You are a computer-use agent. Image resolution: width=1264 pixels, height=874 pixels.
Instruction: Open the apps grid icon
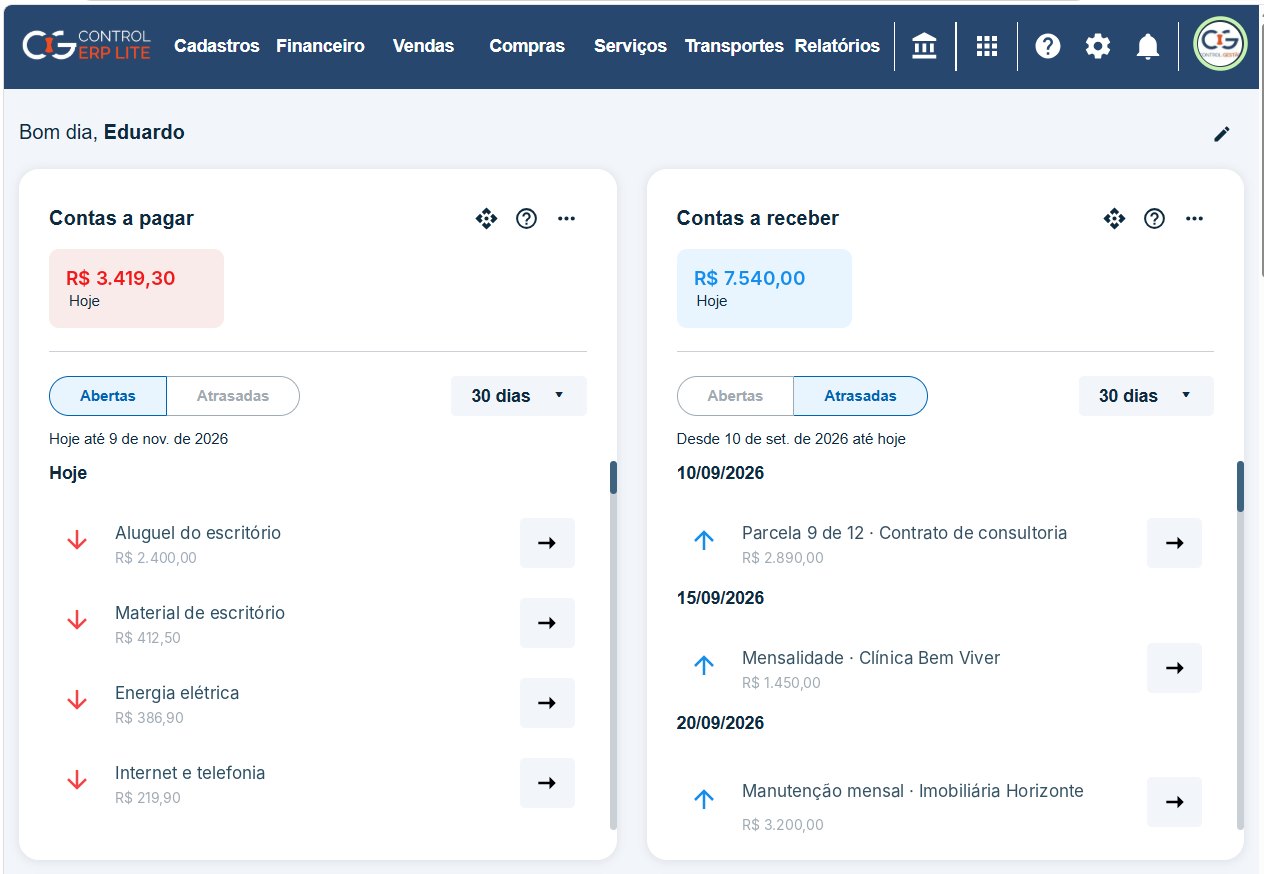click(987, 46)
